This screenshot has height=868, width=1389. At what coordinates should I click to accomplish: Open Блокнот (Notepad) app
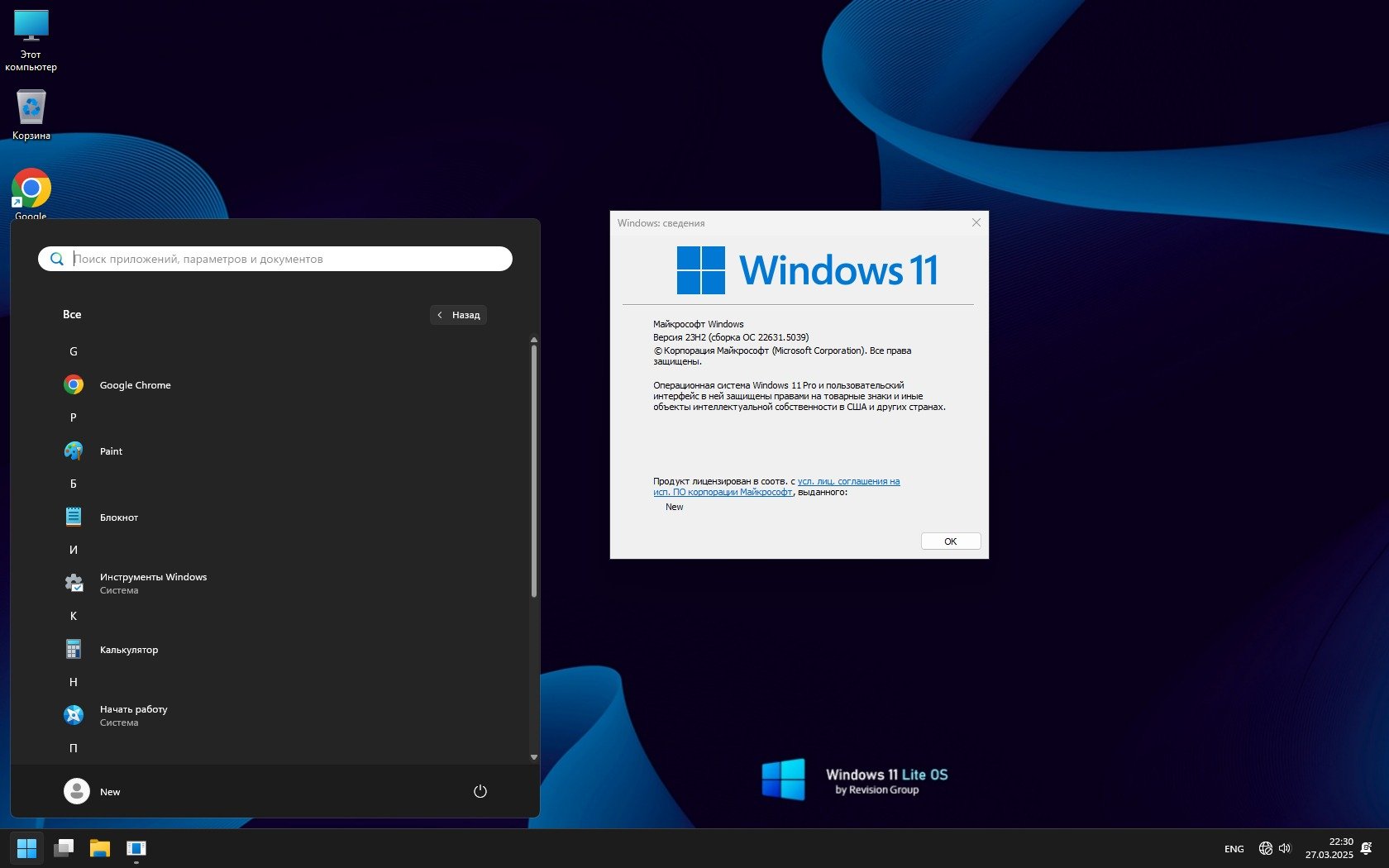[x=118, y=517]
